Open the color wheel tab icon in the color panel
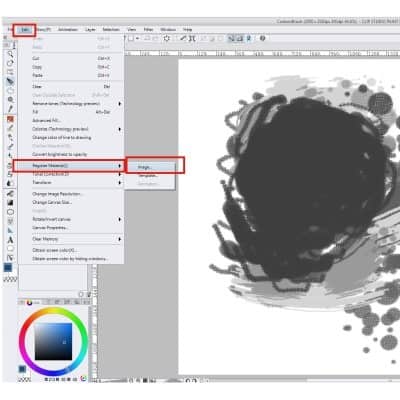The width and height of the screenshot is (400, 400). tap(29, 302)
